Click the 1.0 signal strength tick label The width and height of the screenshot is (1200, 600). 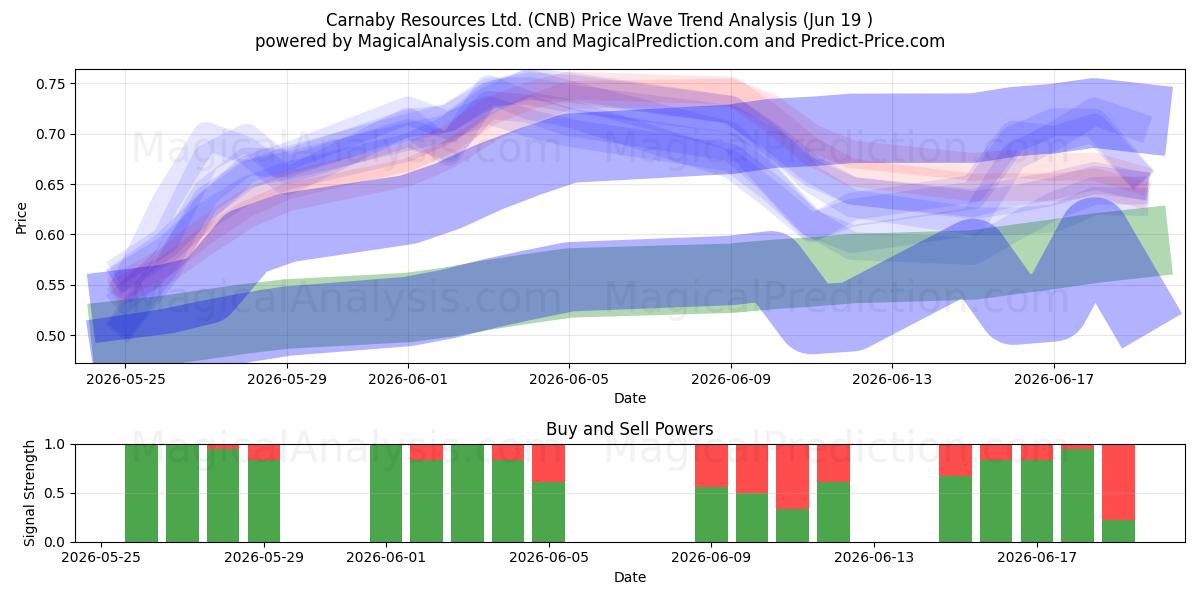pos(57,444)
